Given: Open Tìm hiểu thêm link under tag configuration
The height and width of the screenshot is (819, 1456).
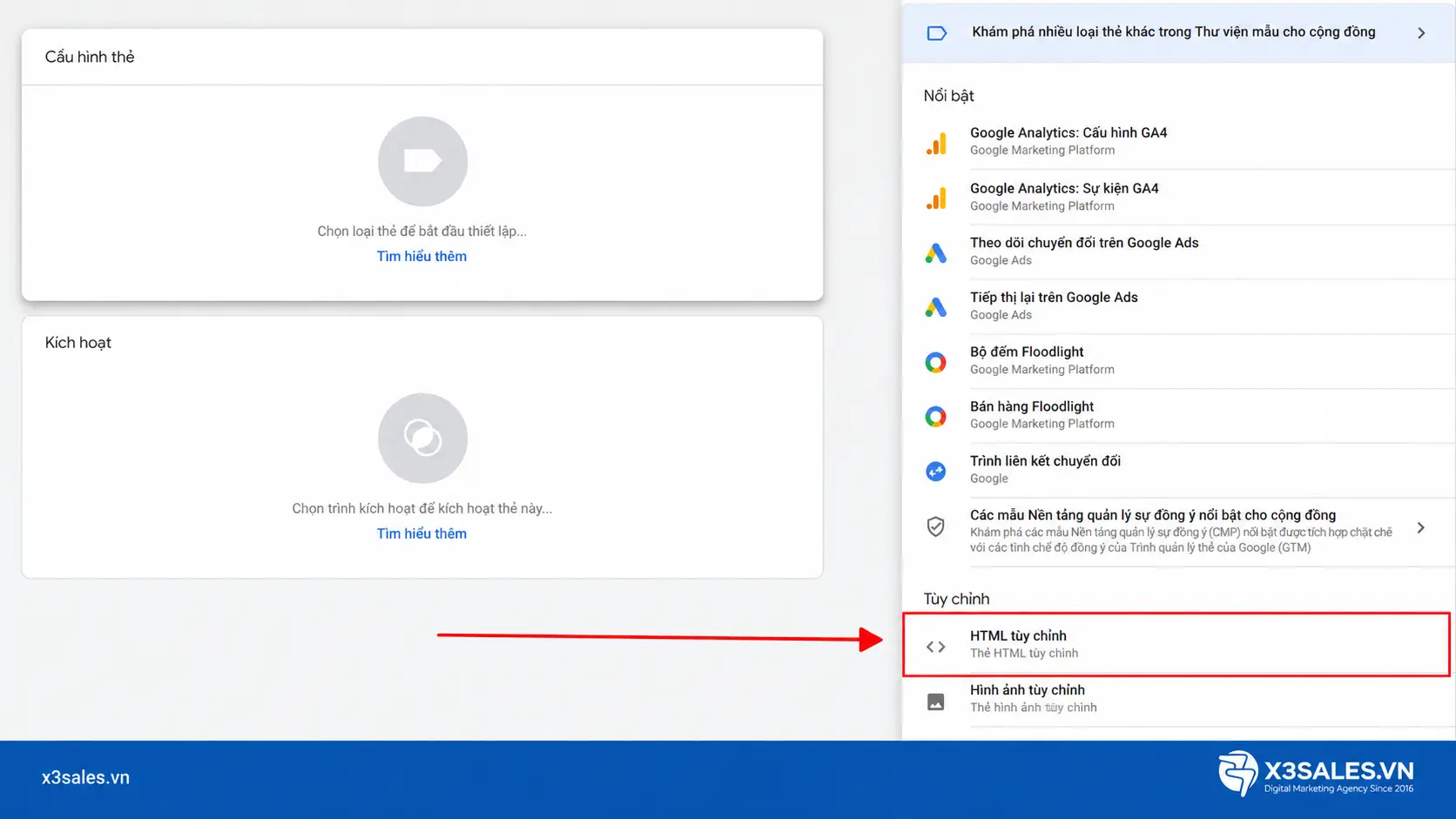Looking at the screenshot, I should [421, 257].
